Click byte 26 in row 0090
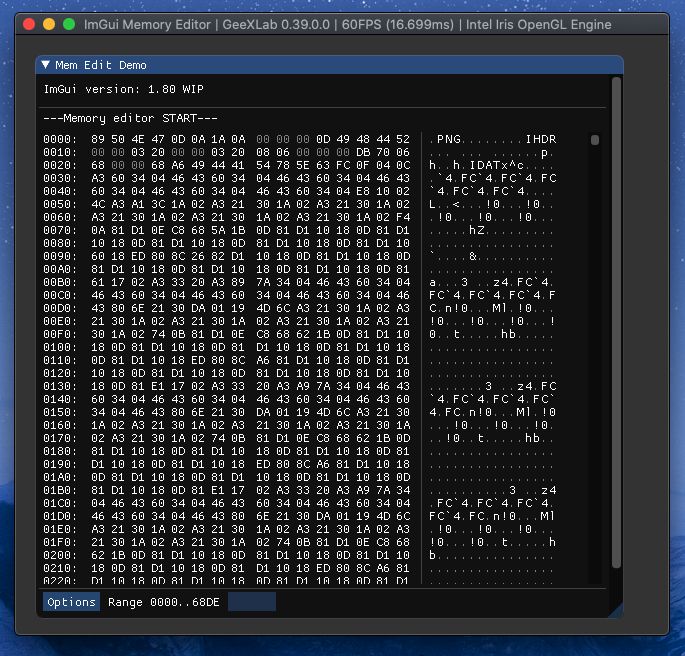This screenshot has width=685, height=656. point(198,256)
